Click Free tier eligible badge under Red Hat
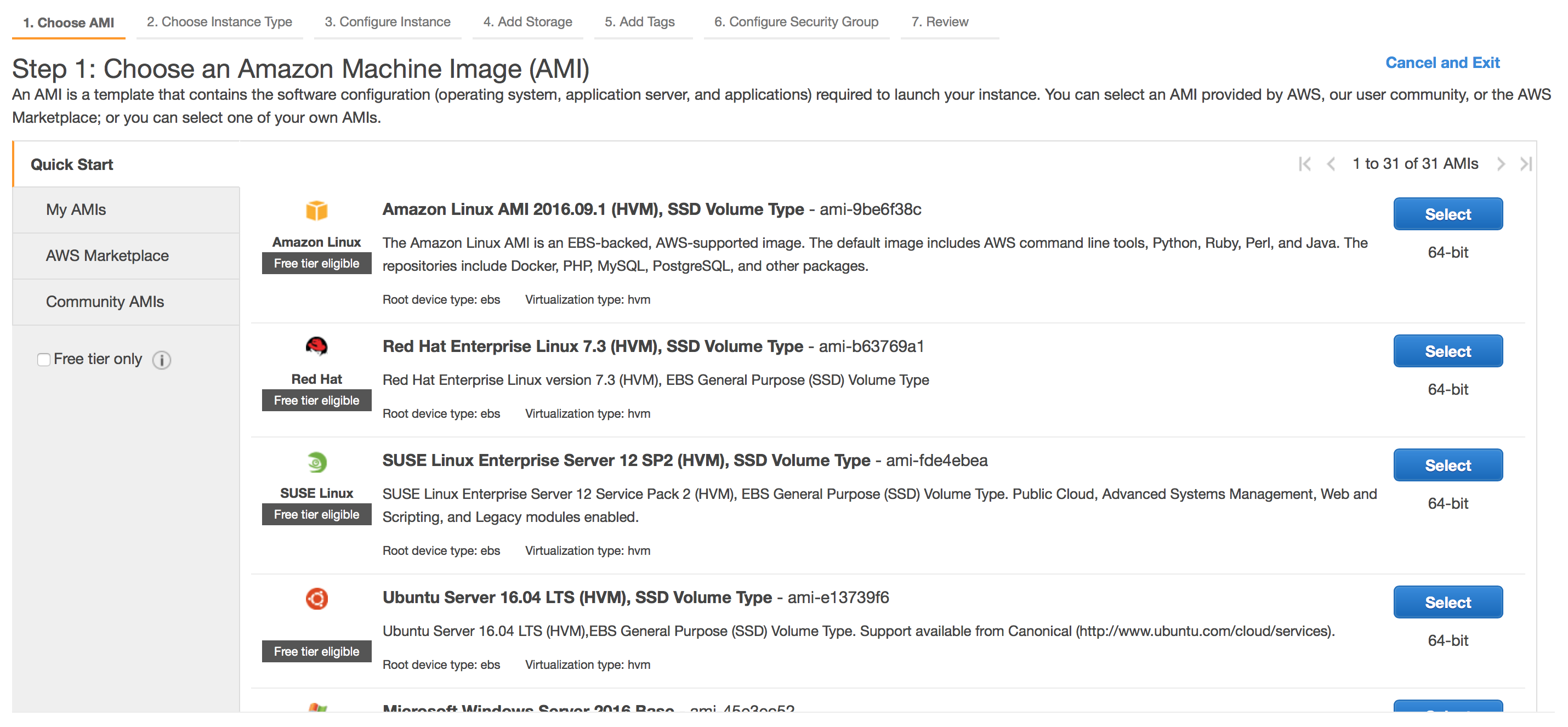The image size is (1568, 727). [316, 401]
